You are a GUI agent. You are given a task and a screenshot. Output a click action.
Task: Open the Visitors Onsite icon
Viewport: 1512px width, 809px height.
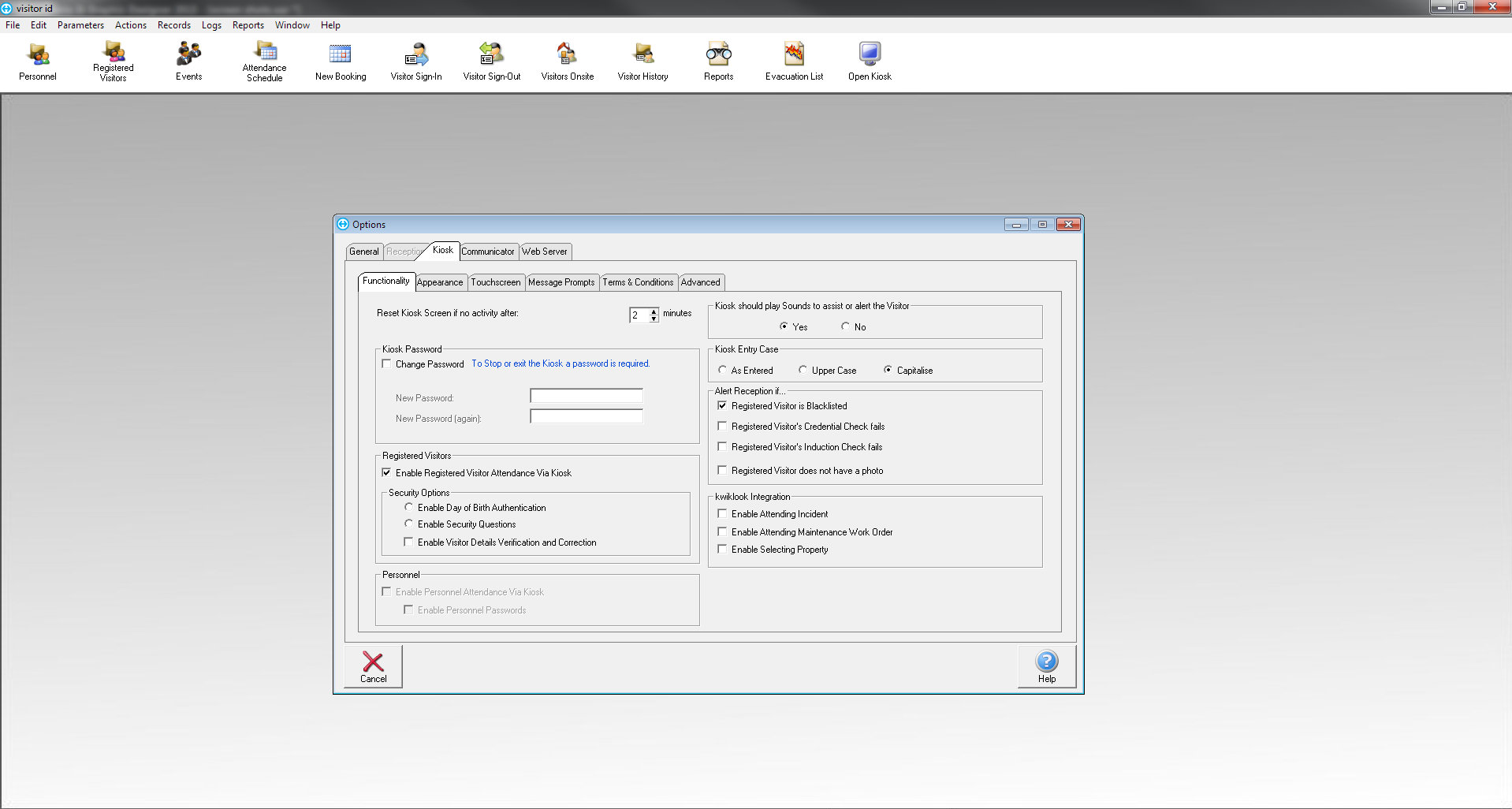click(x=567, y=62)
